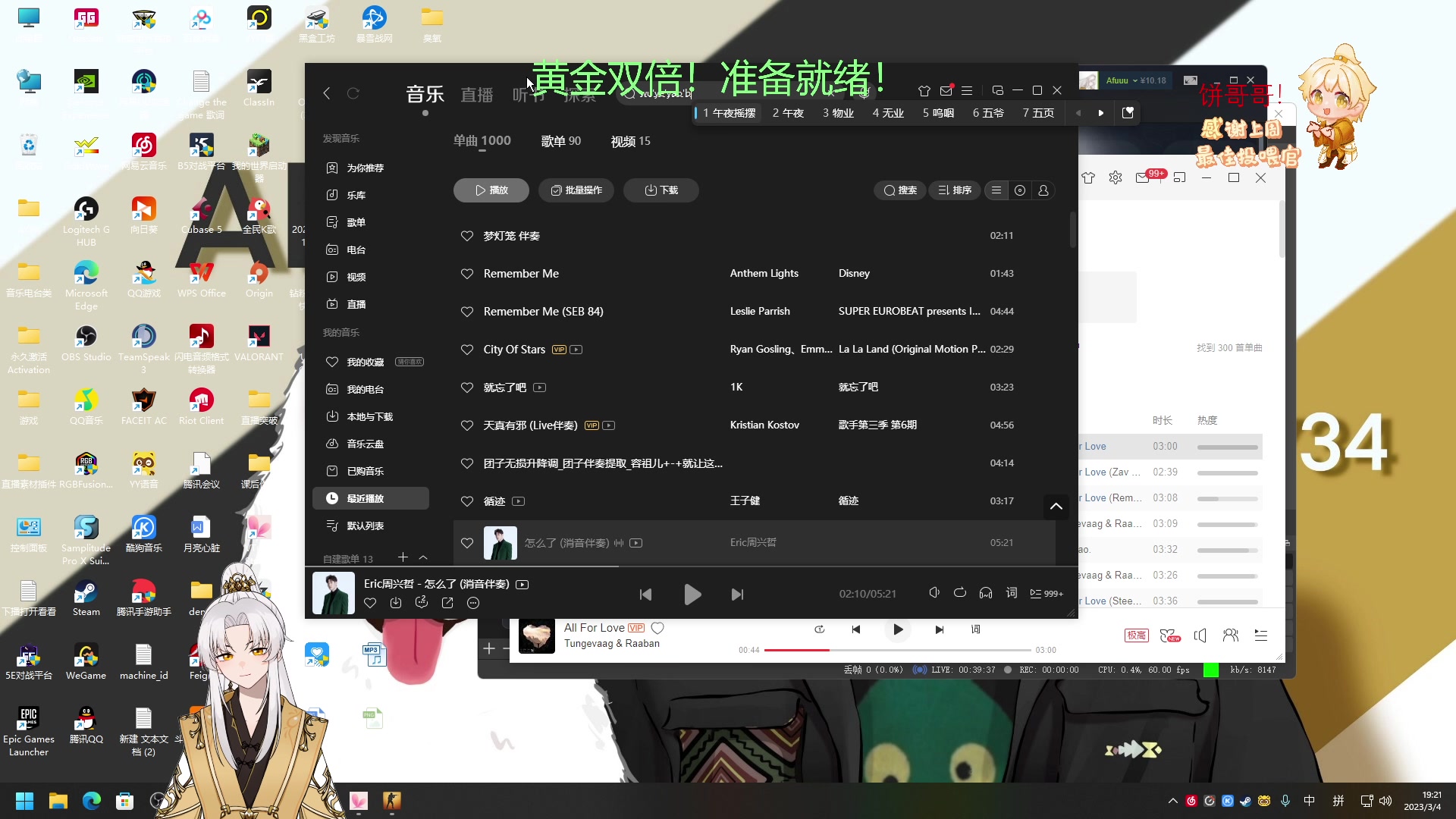Open KuGou headphone listening icon
The width and height of the screenshot is (1456, 819).
[x=986, y=593]
